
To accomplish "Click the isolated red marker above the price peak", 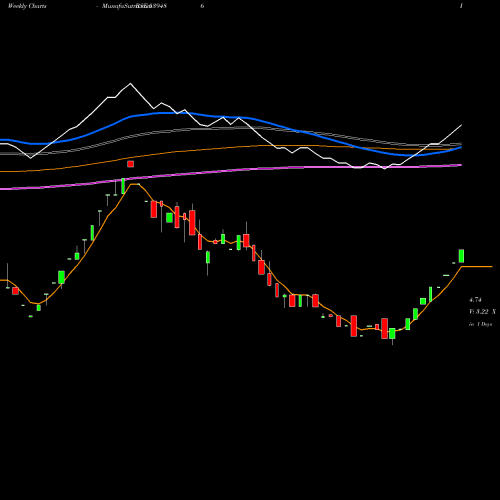I will (130, 164).
